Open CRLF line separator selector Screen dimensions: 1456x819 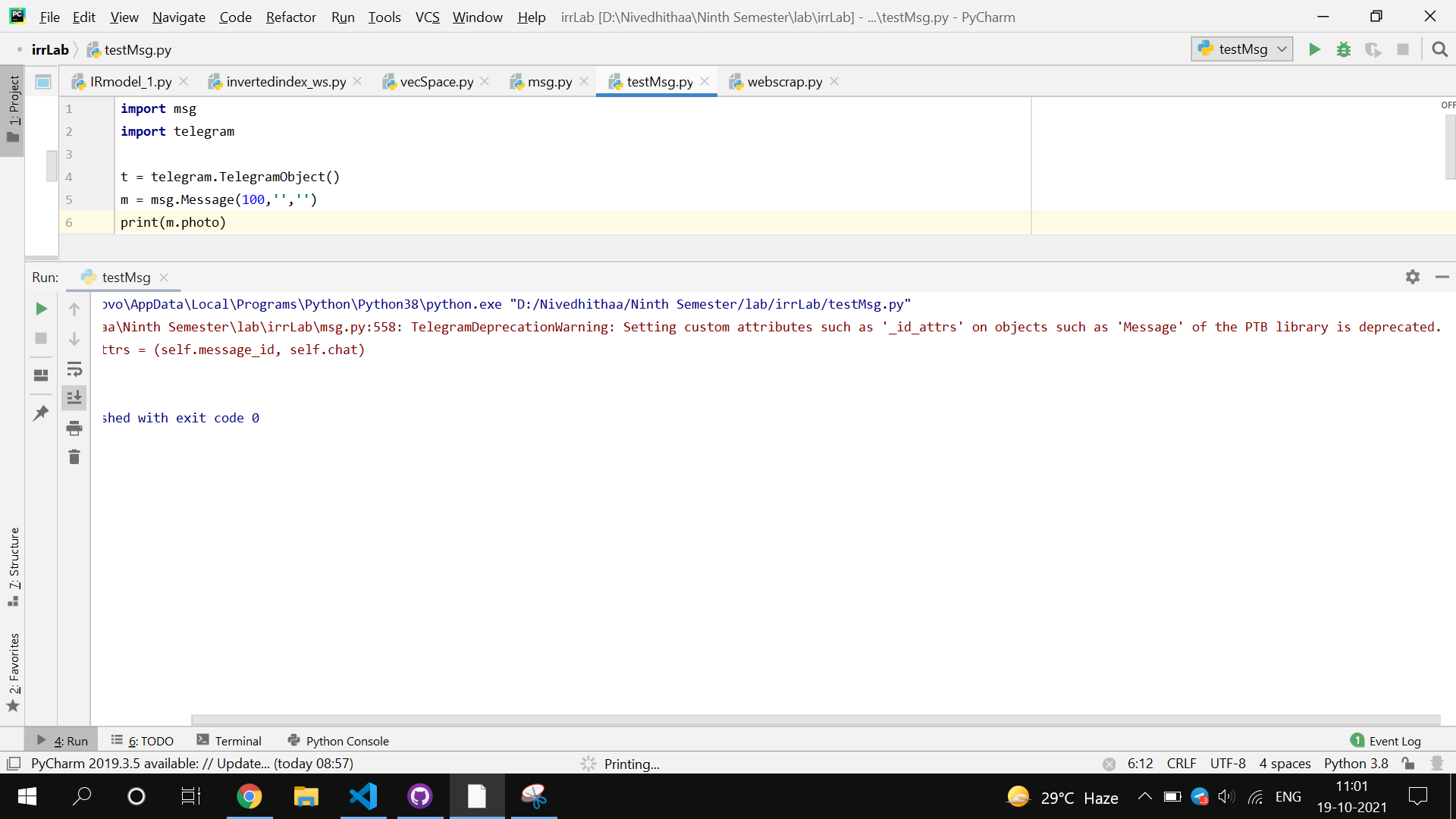pos(1181,763)
